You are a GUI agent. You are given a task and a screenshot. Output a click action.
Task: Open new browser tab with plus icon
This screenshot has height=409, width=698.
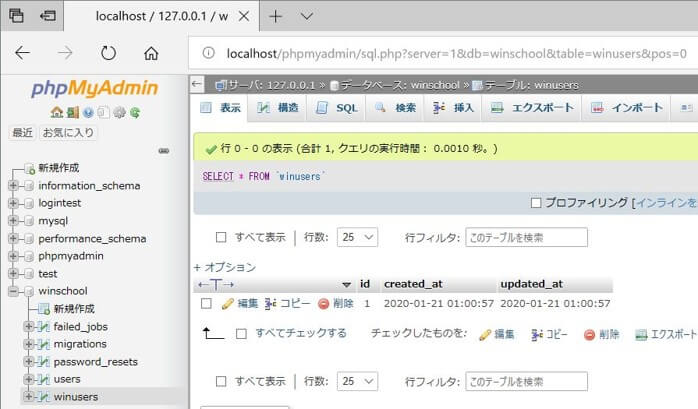click(x=276, y=16)
